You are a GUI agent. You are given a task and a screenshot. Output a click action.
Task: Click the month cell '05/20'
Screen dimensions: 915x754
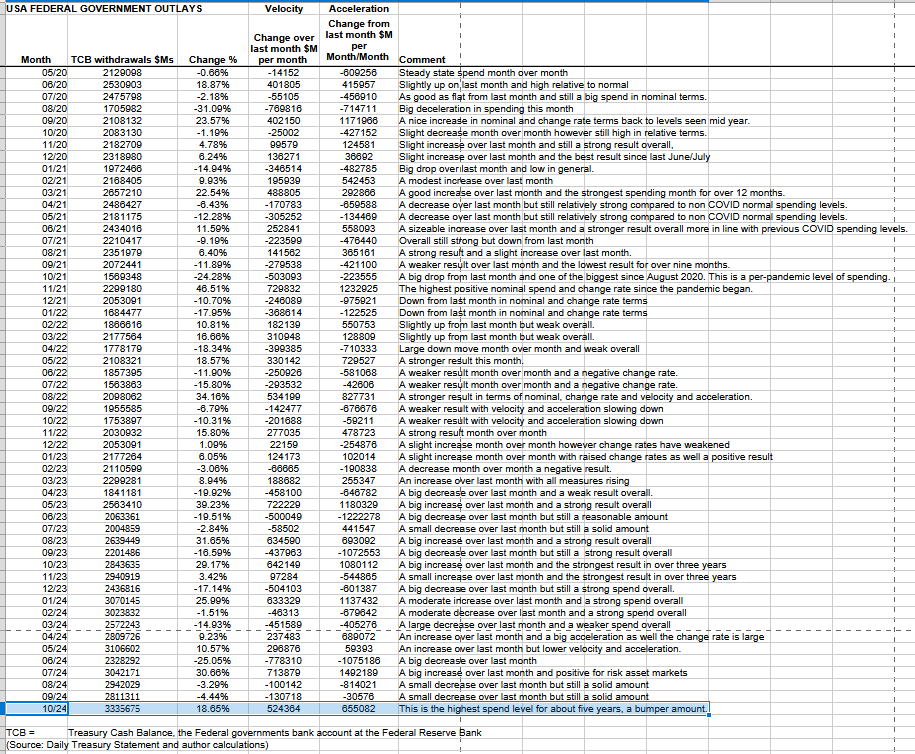tap(54, 73)
